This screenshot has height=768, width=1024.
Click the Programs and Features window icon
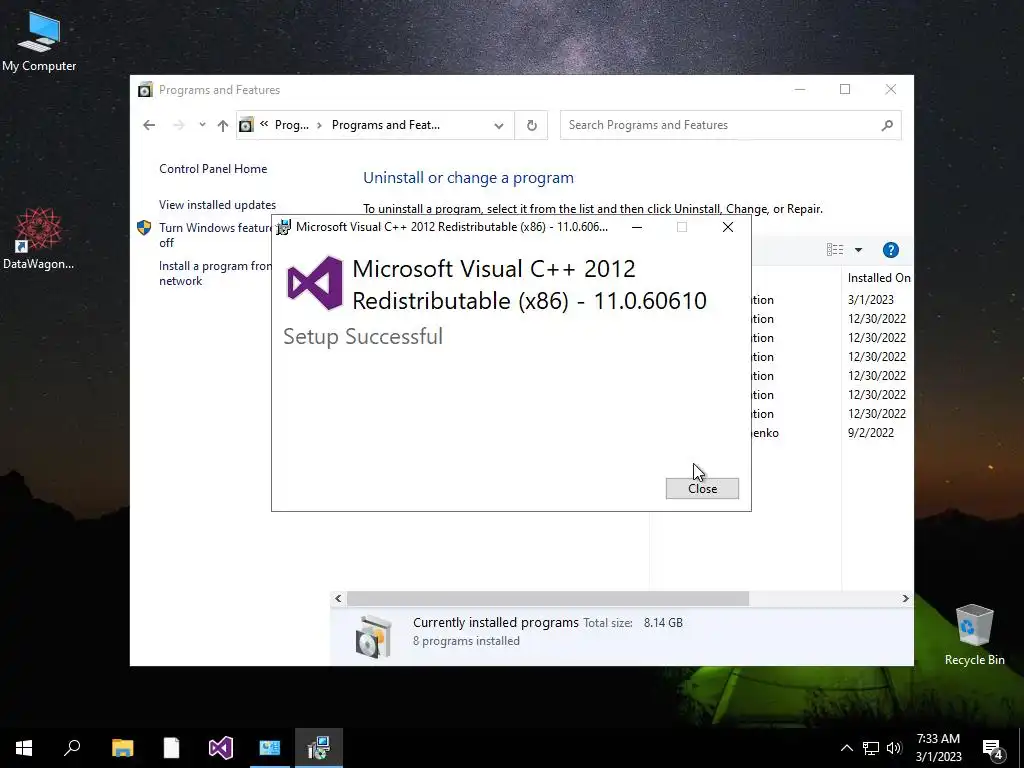[x=145, y=89]
